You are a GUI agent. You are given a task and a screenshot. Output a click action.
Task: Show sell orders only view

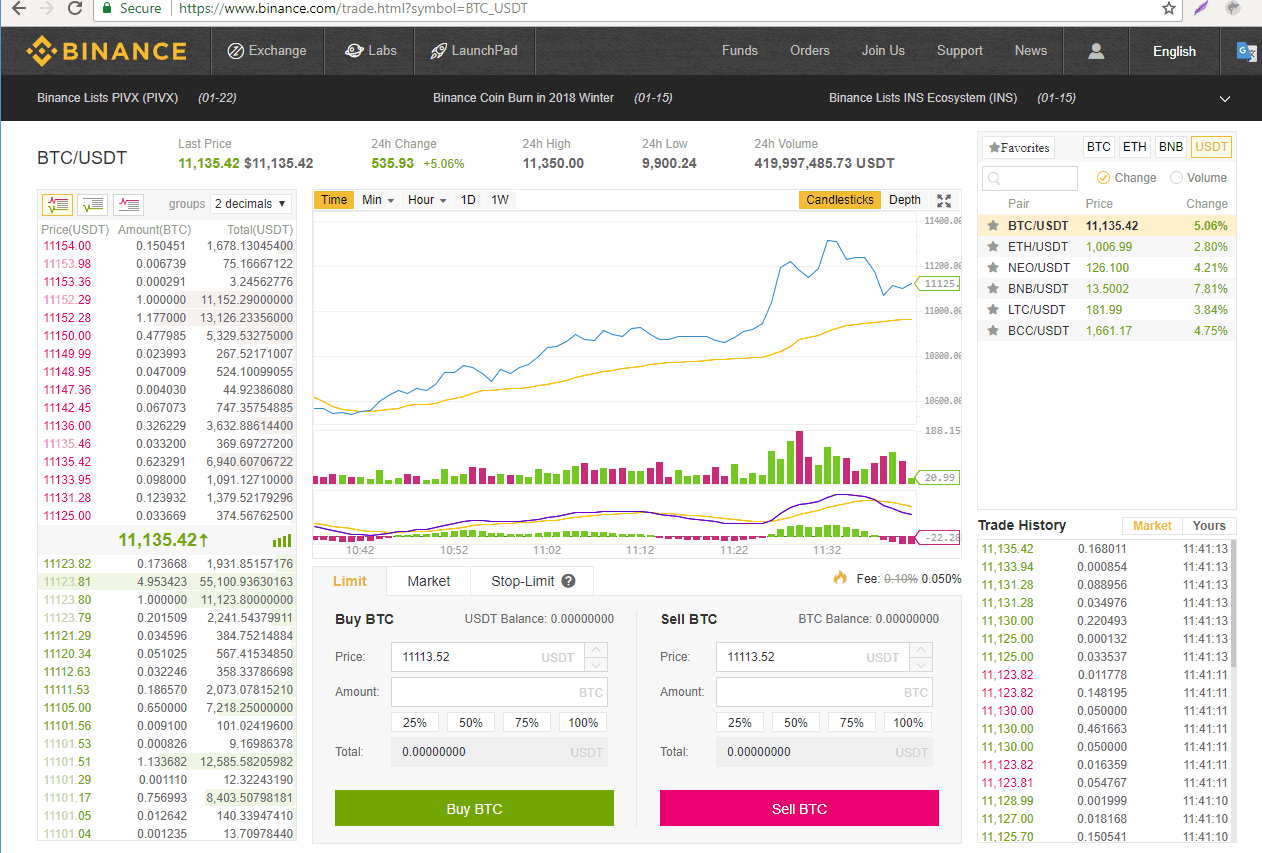coord(128,204)
